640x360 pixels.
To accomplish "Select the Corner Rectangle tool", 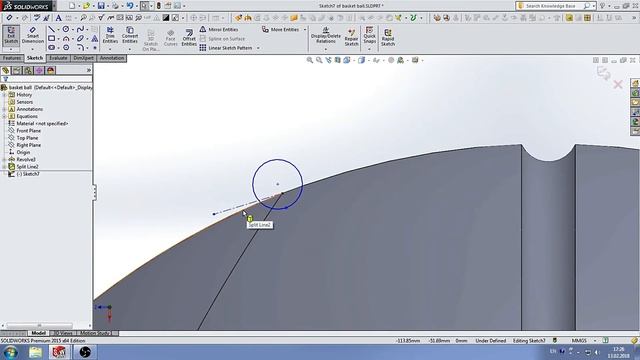I will click(51, 38).
